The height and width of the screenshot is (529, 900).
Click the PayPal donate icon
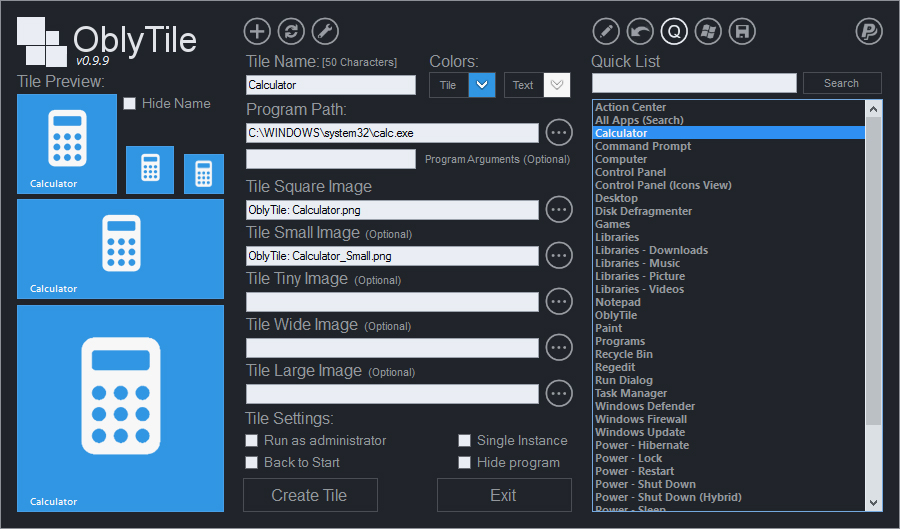[x=869, y=32]
